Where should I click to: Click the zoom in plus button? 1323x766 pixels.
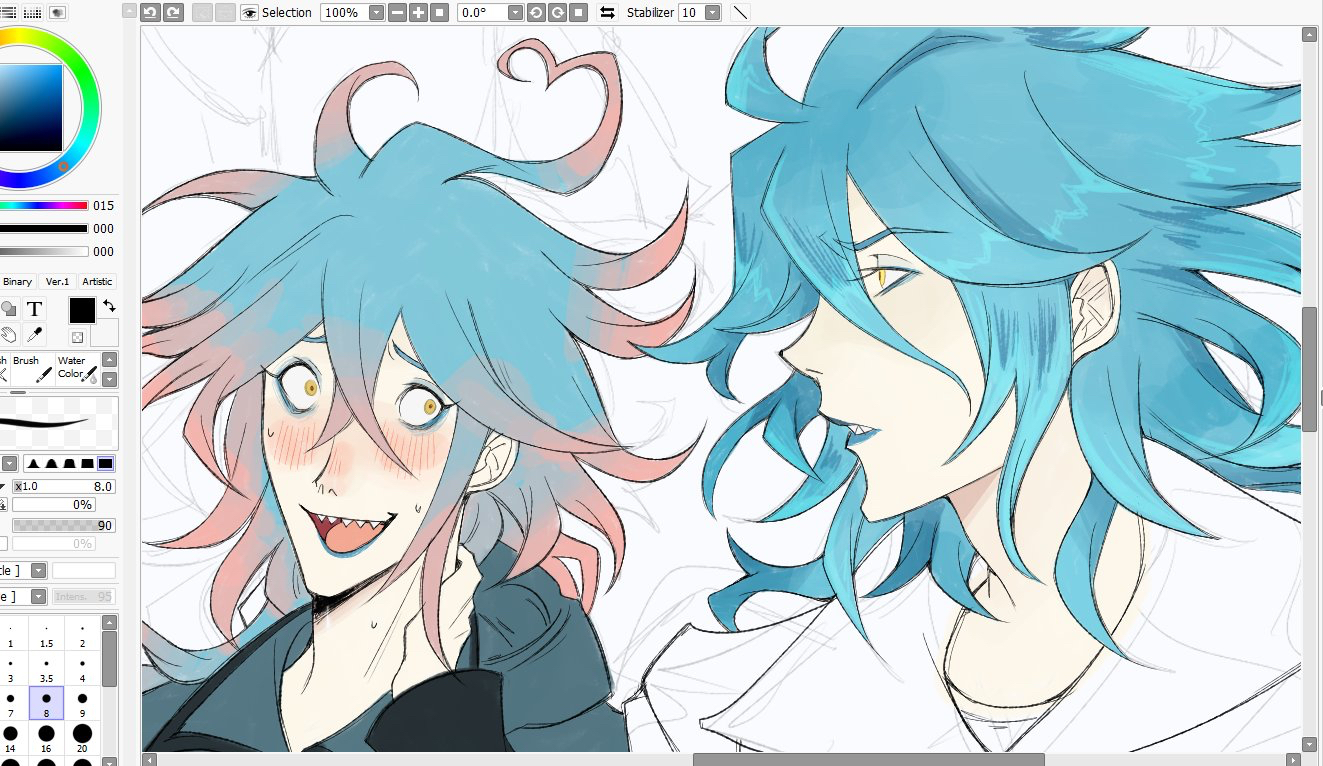418,13
